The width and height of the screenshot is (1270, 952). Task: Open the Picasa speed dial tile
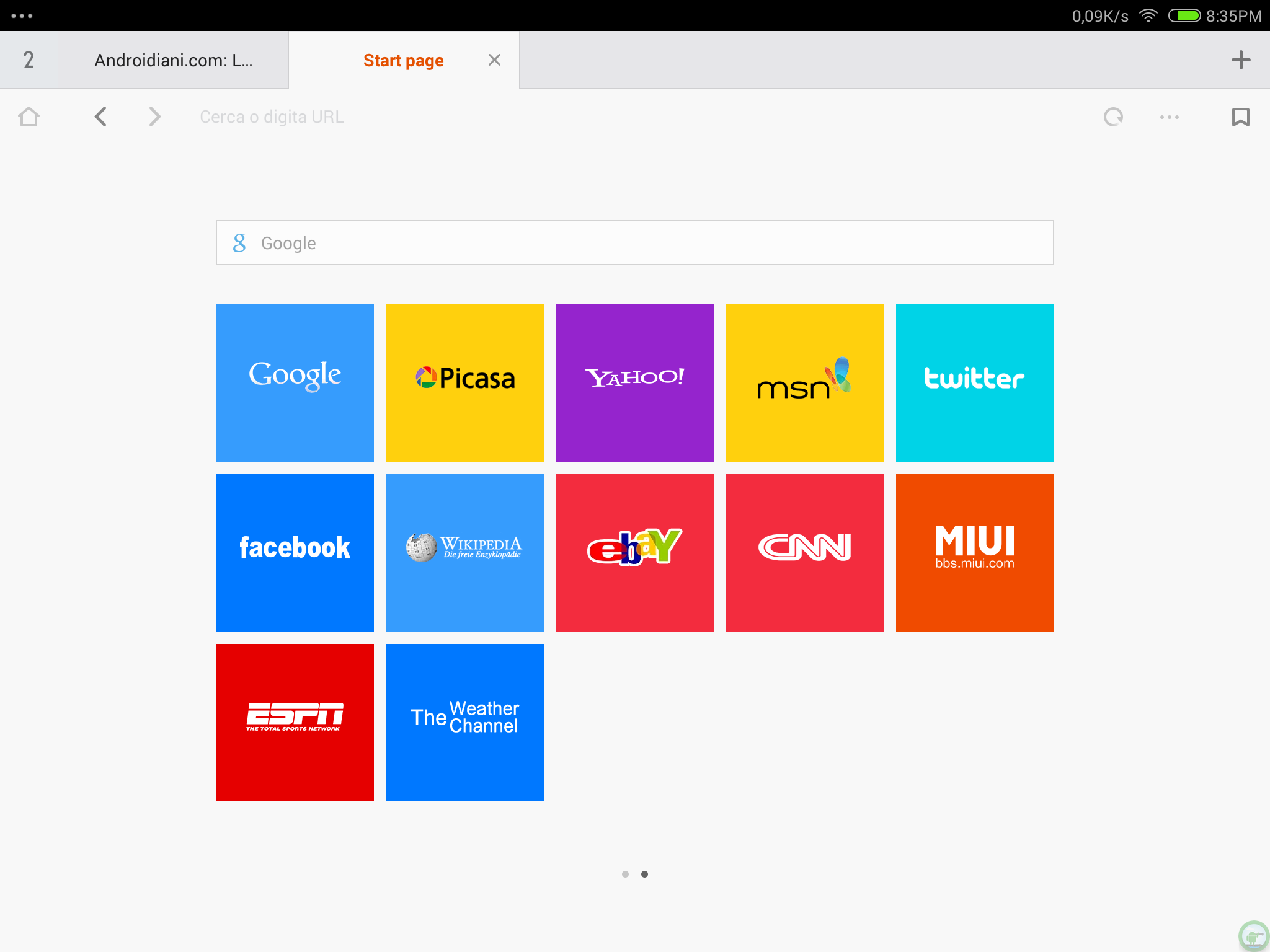click(465, 383)
